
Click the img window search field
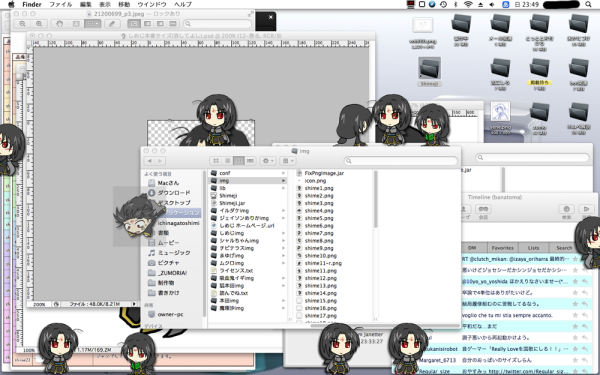(x=401, y=161)
